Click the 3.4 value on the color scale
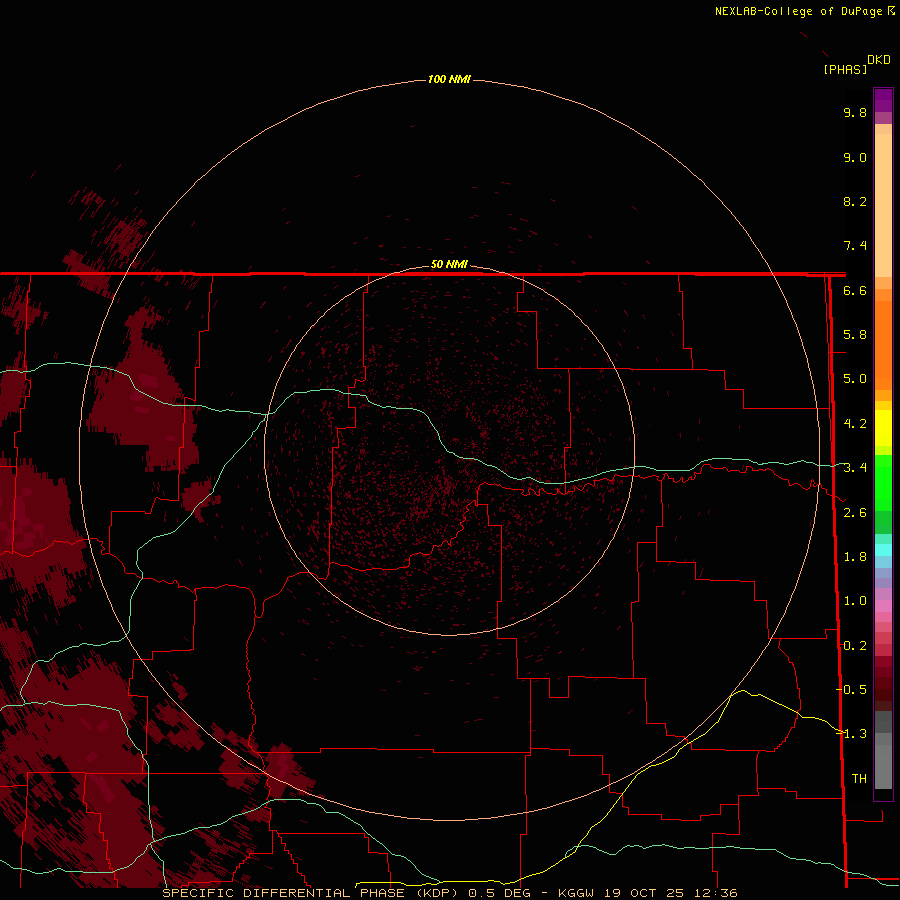900x900 pixels. point(855,468)
